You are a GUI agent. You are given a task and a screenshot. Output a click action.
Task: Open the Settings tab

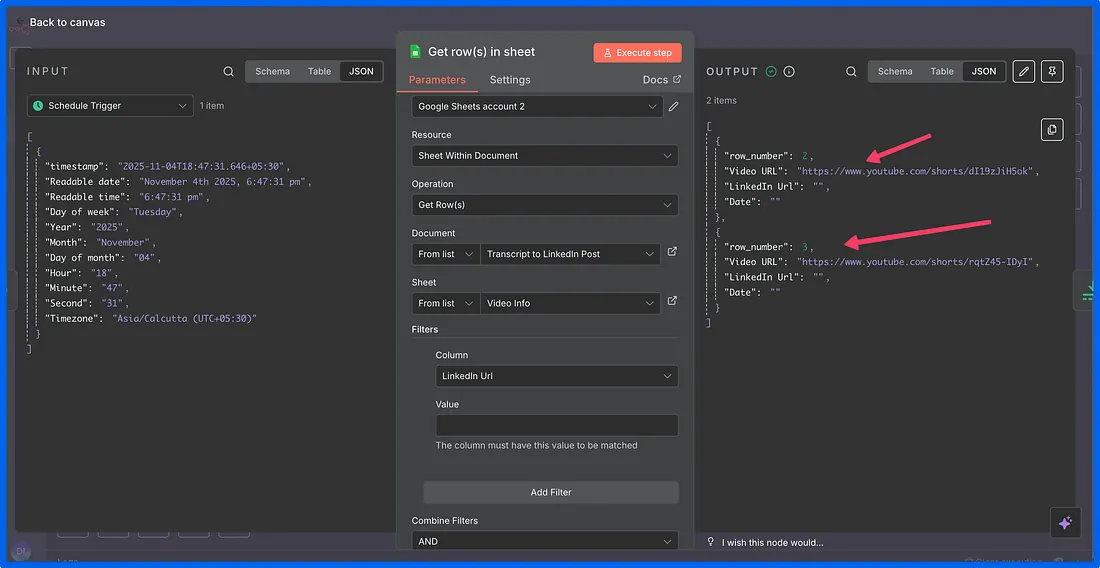[x=510, y=80]
